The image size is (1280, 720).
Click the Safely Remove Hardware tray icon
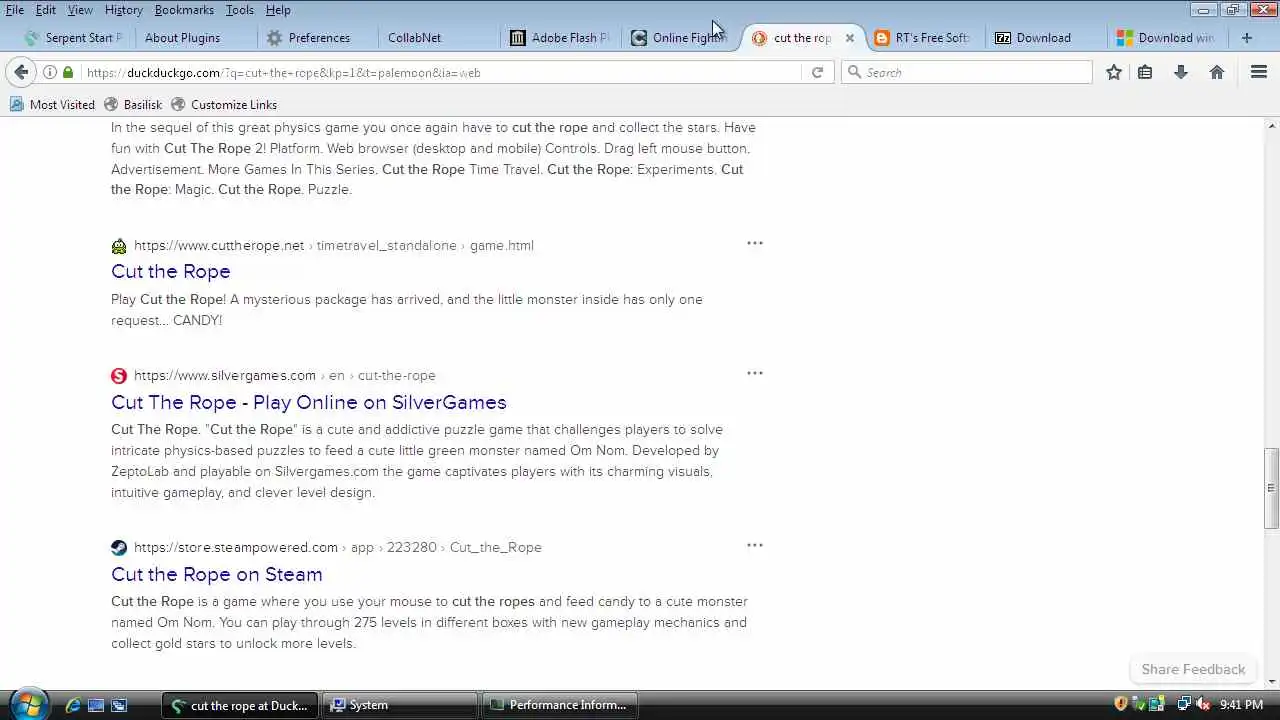tap(1140, 704)
